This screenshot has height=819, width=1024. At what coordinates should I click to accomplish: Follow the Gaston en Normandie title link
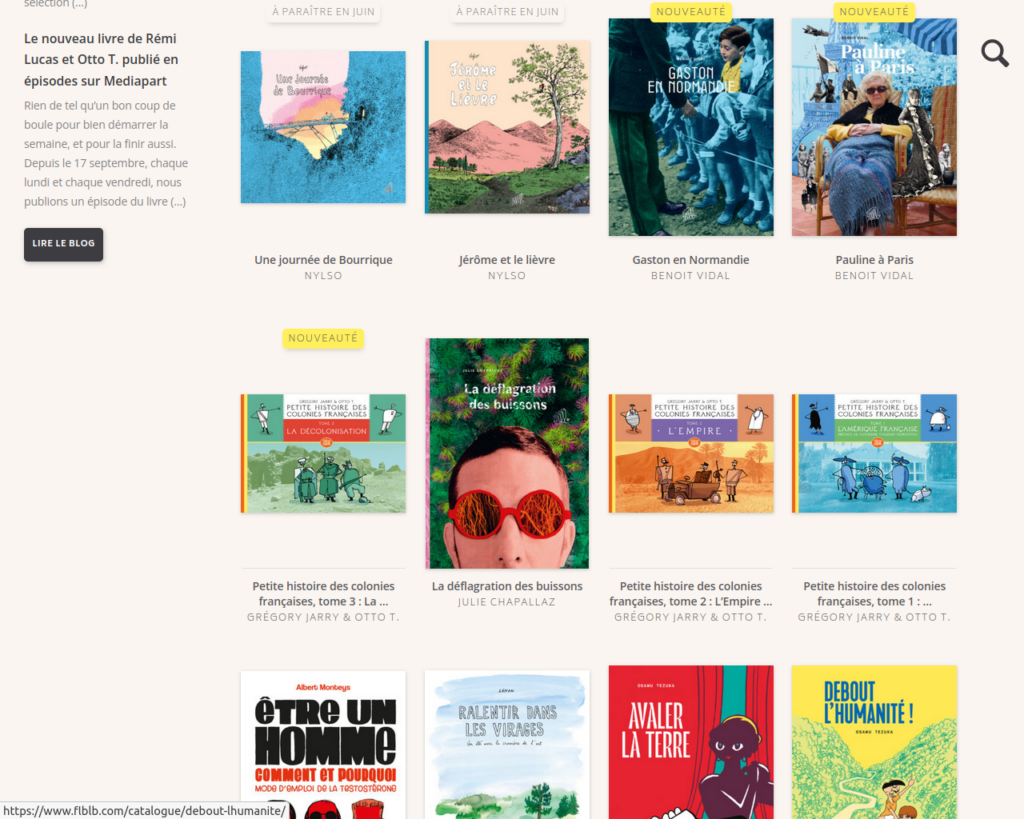click(x=691, y=260)
